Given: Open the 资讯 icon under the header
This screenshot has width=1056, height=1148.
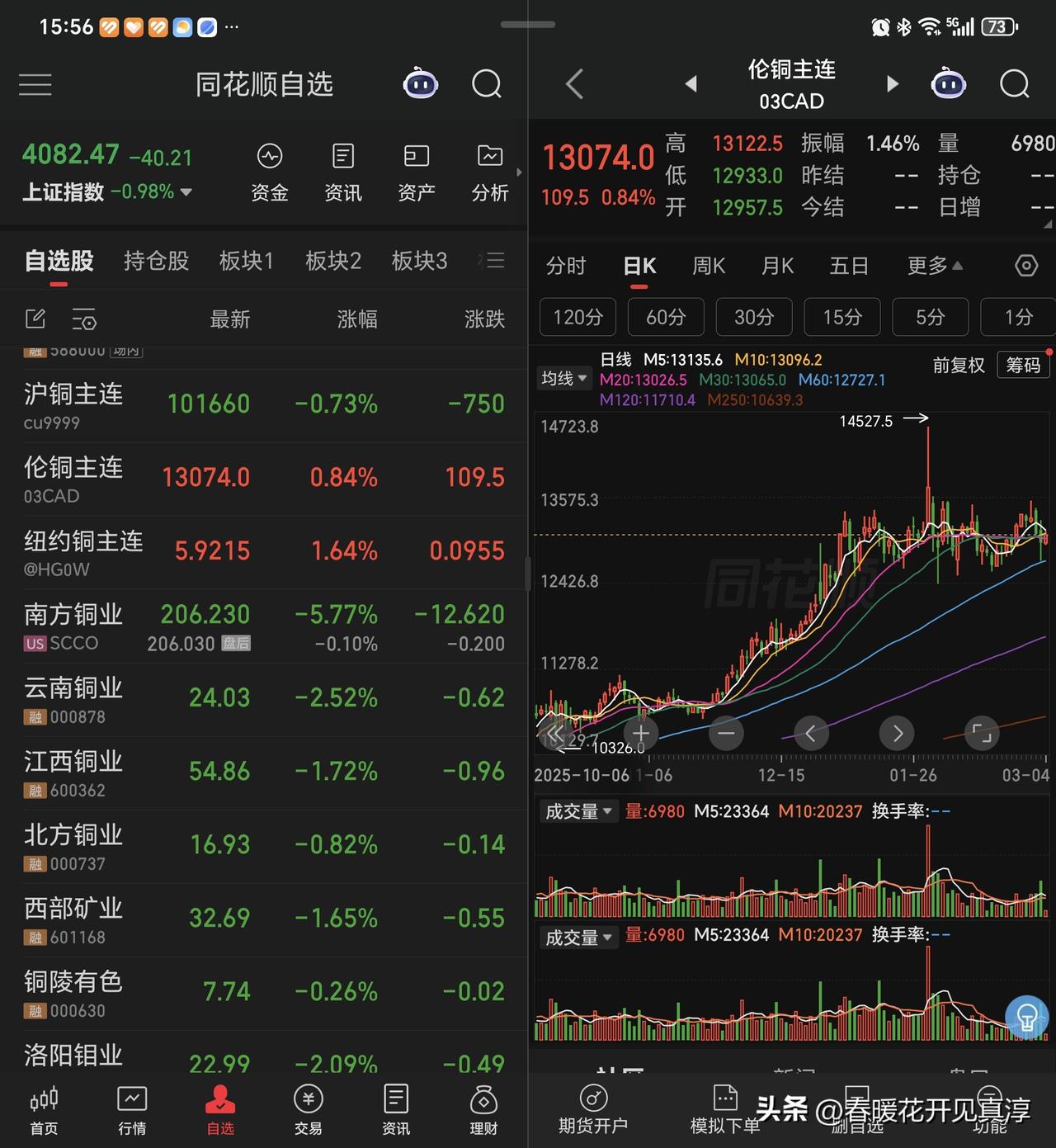Looking at the screenshot, I should (343, 173).
